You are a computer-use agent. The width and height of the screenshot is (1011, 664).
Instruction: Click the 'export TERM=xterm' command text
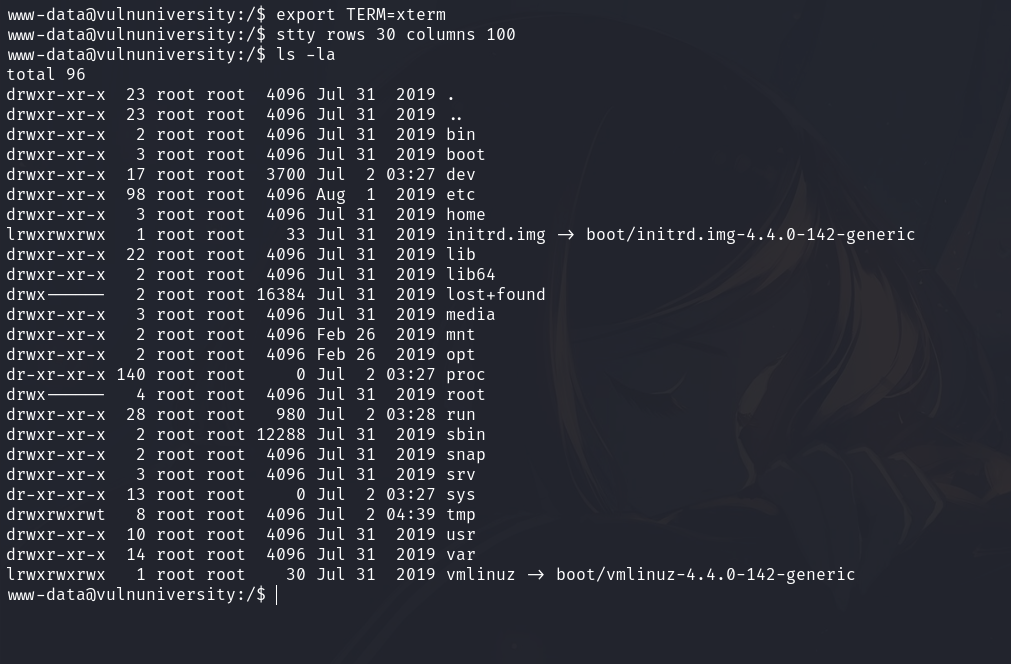click(361, 15)
